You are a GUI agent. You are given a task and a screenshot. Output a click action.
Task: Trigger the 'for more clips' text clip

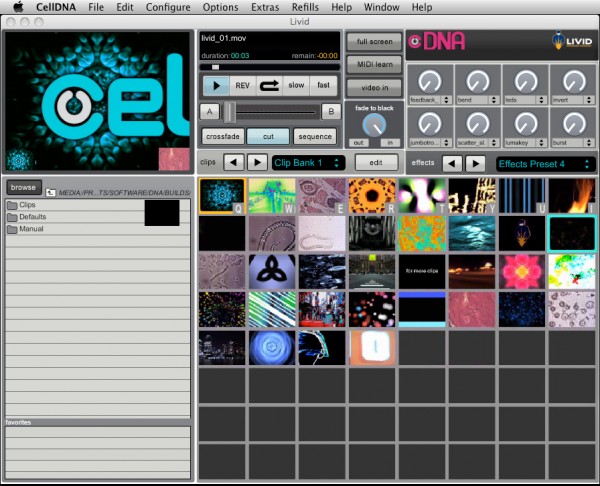[x=422, y=272]
